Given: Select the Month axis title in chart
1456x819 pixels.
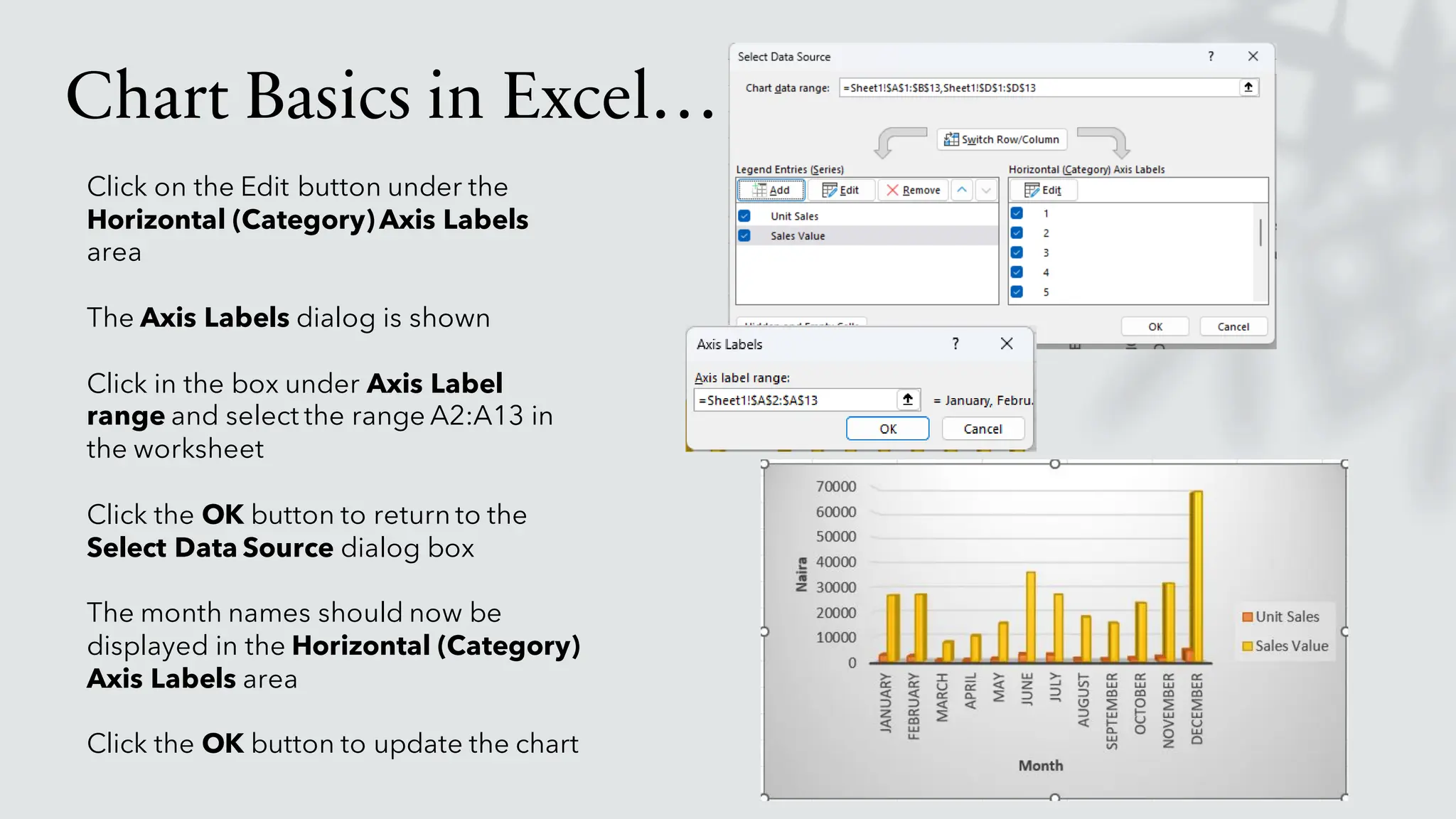Looking at the screenshot, I should pyautogui.click(x=1041, y=766).
